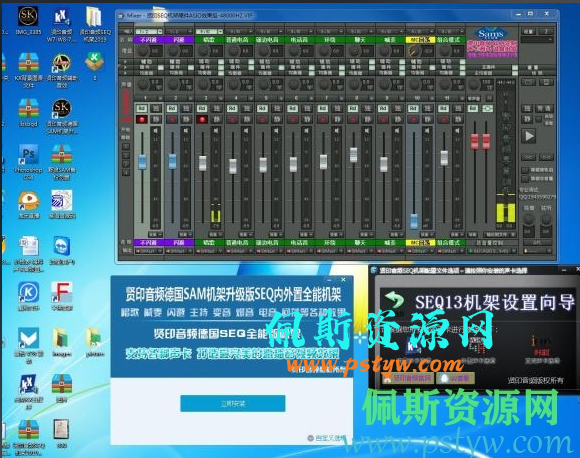The image size is (580, 458).
Task: Click the Rd button on channel 4 普通电音
Action: (232, 108)
